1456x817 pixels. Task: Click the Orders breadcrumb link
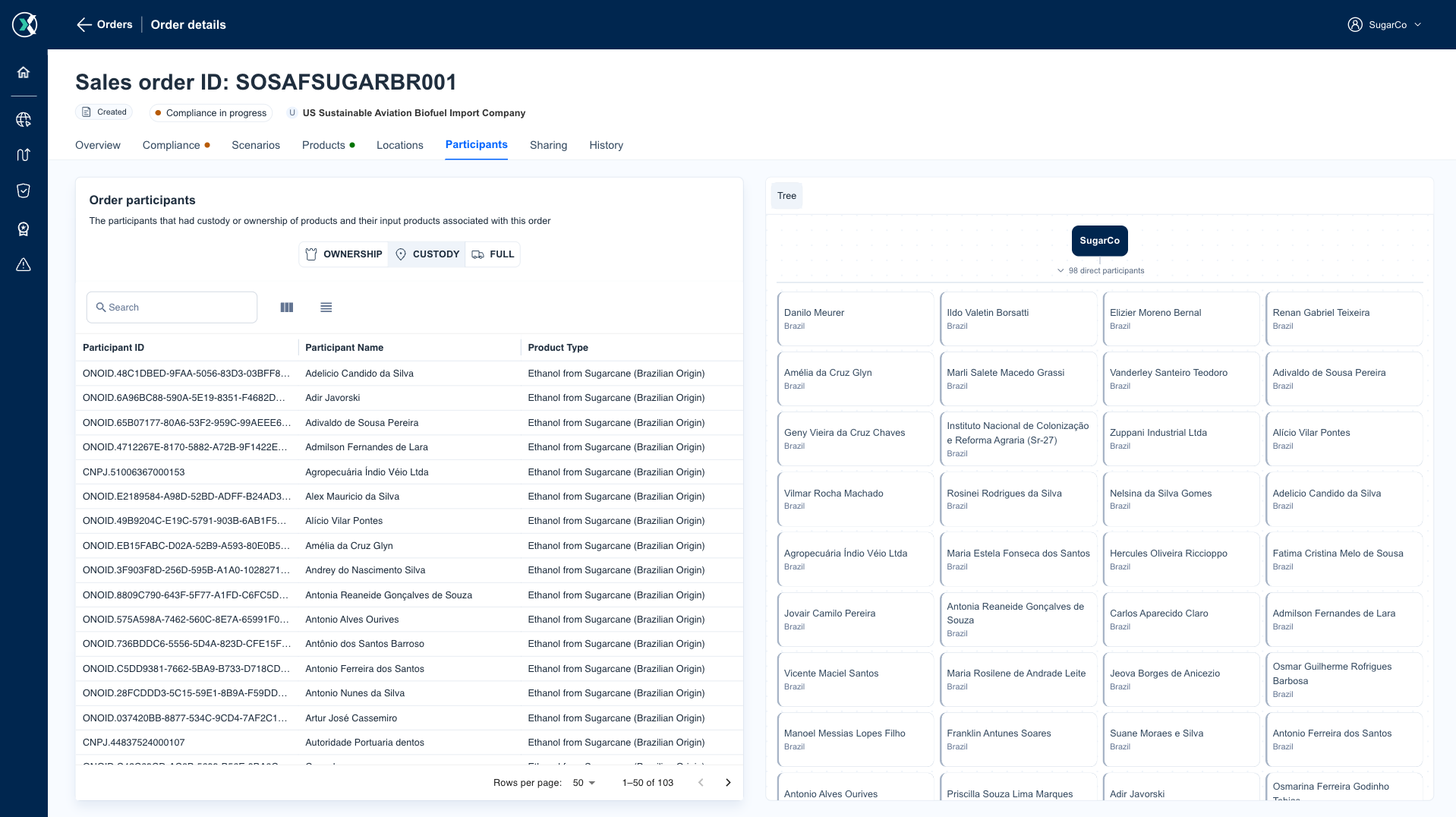pos(115,24)
